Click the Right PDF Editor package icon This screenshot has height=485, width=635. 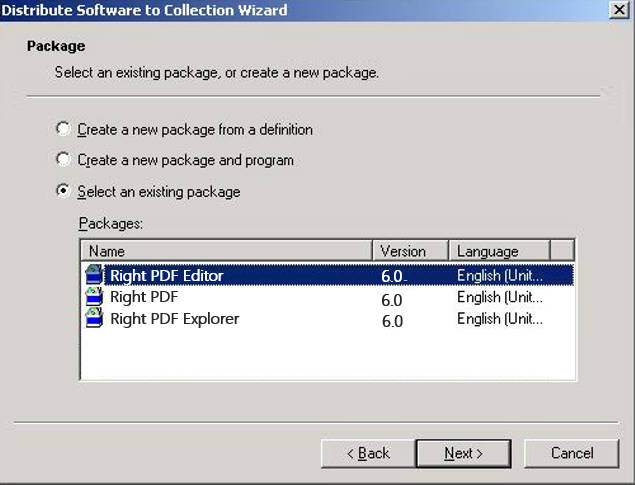(94, 274)
